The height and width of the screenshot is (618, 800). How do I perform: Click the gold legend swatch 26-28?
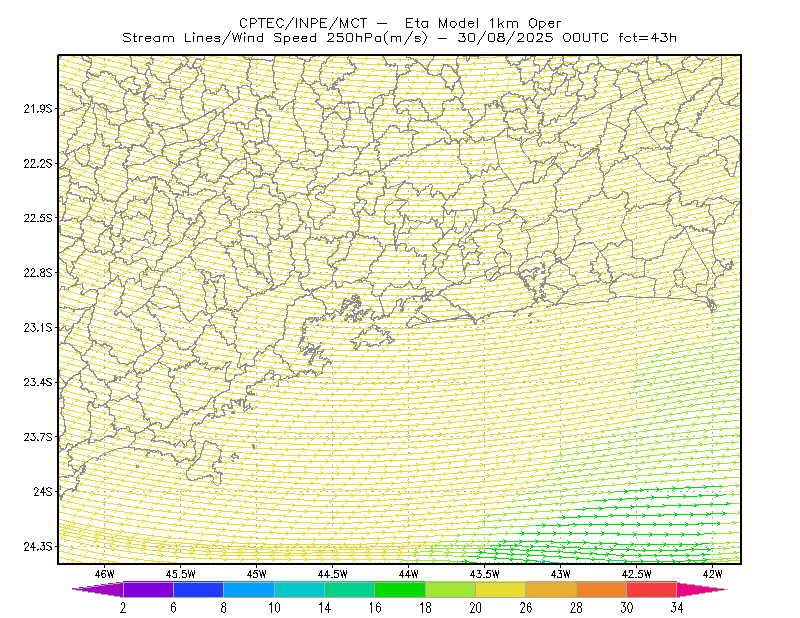point(551,589)
